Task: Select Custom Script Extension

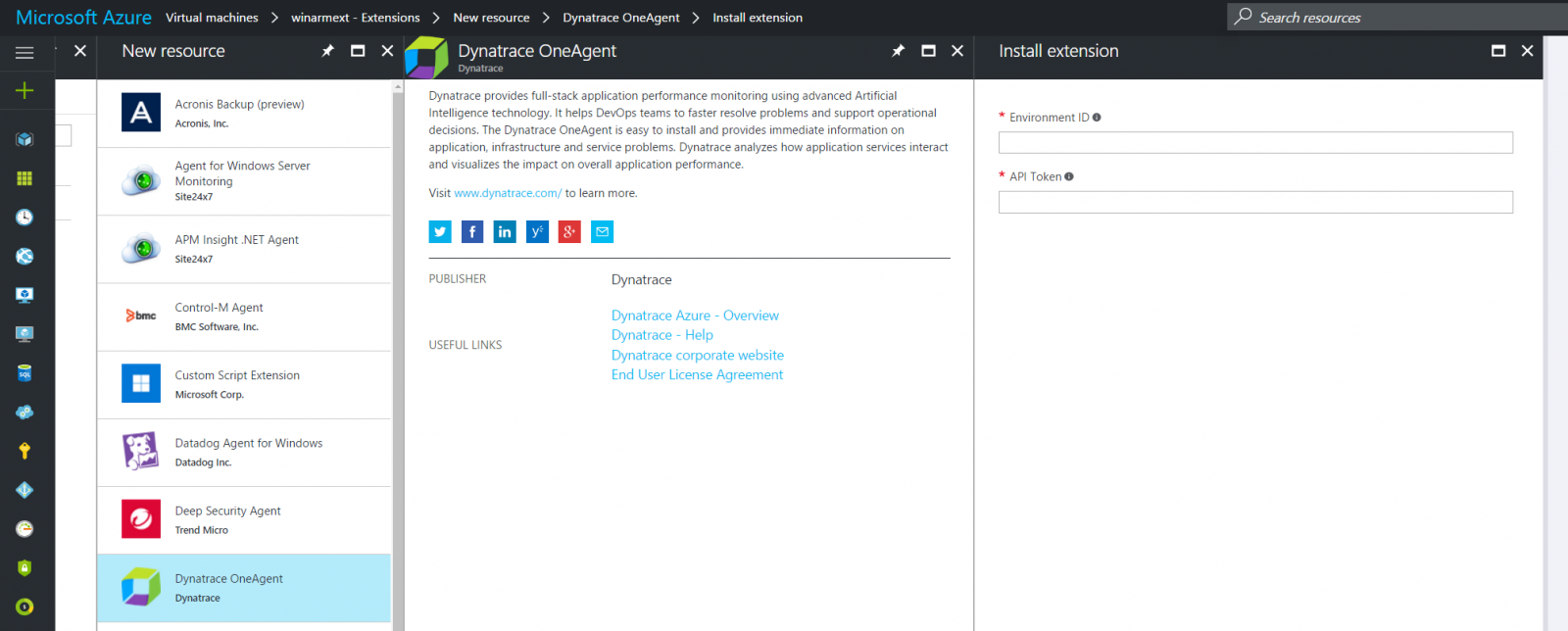Action: pos(244,385)
